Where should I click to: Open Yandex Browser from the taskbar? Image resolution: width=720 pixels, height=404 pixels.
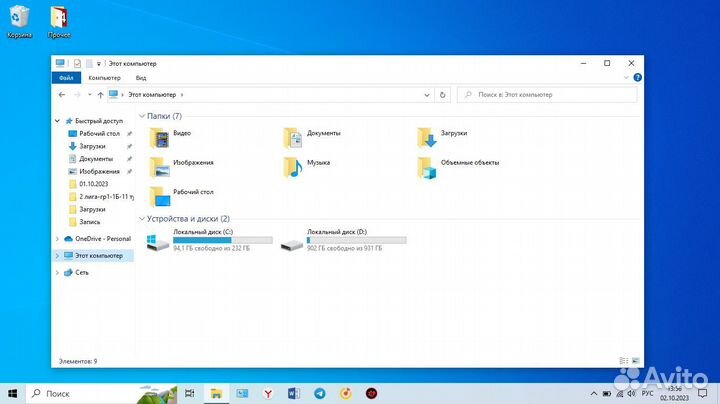click(x=267, y=393)
